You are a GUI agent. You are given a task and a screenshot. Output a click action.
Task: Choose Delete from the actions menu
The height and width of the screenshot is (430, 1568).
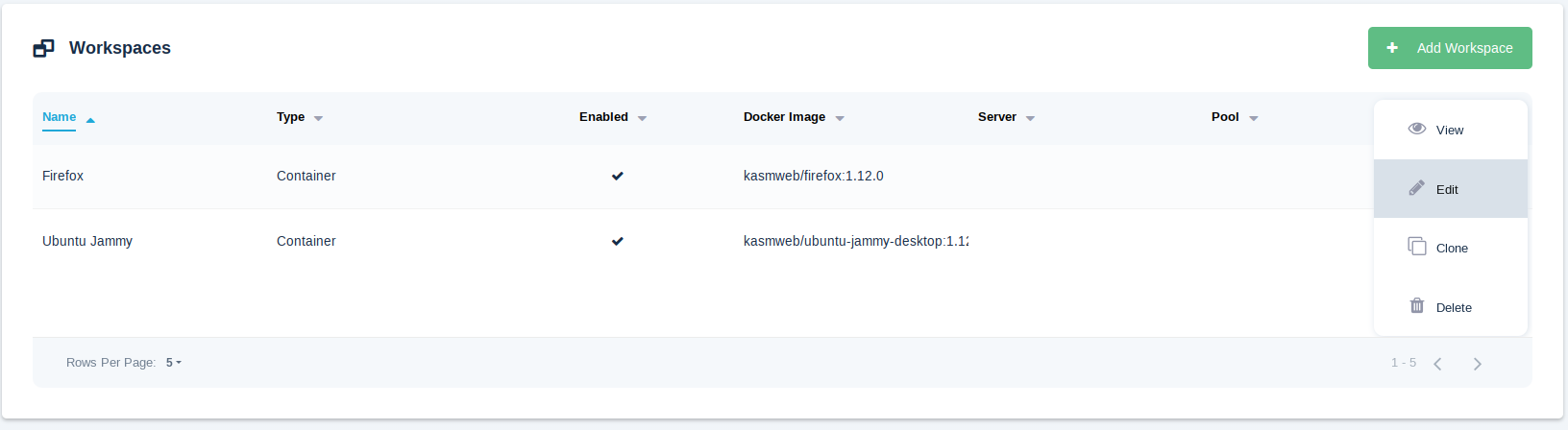point(1453,307)
